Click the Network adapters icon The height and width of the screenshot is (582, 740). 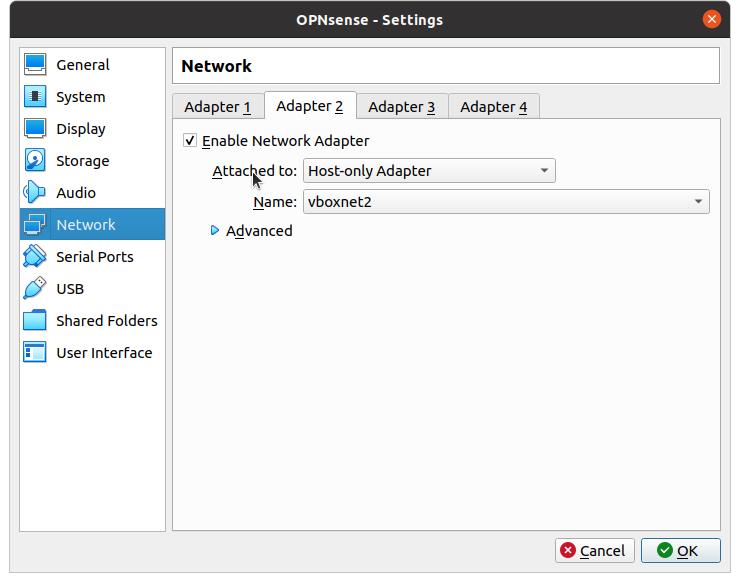click(x=35, y=224)
